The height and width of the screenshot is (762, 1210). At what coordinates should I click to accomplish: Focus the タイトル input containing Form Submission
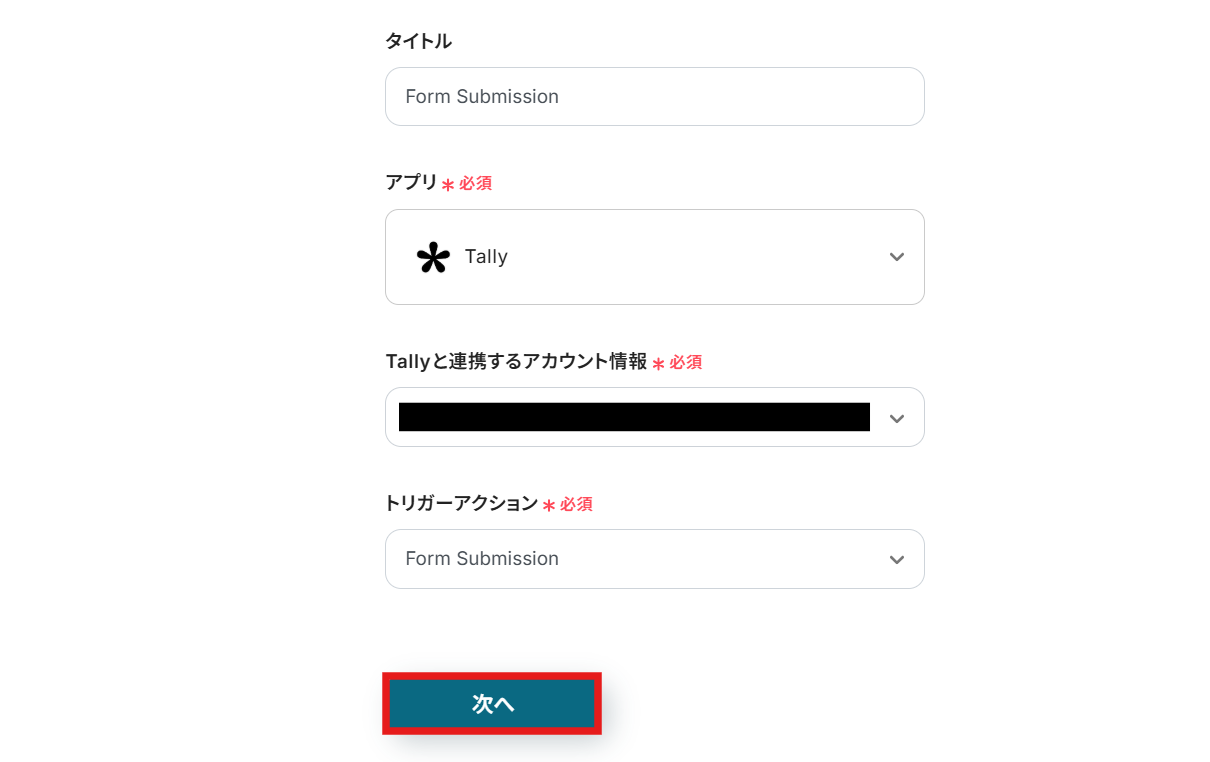(654, 97)
